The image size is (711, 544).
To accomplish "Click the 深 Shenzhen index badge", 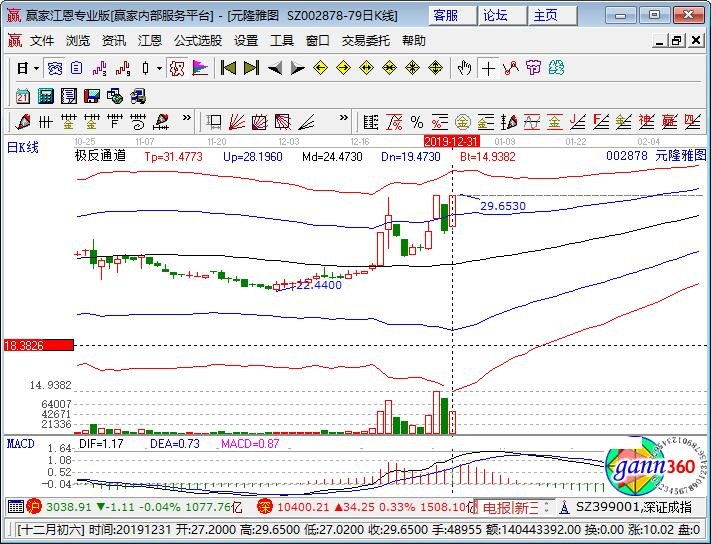I will (x=264, y=506).
